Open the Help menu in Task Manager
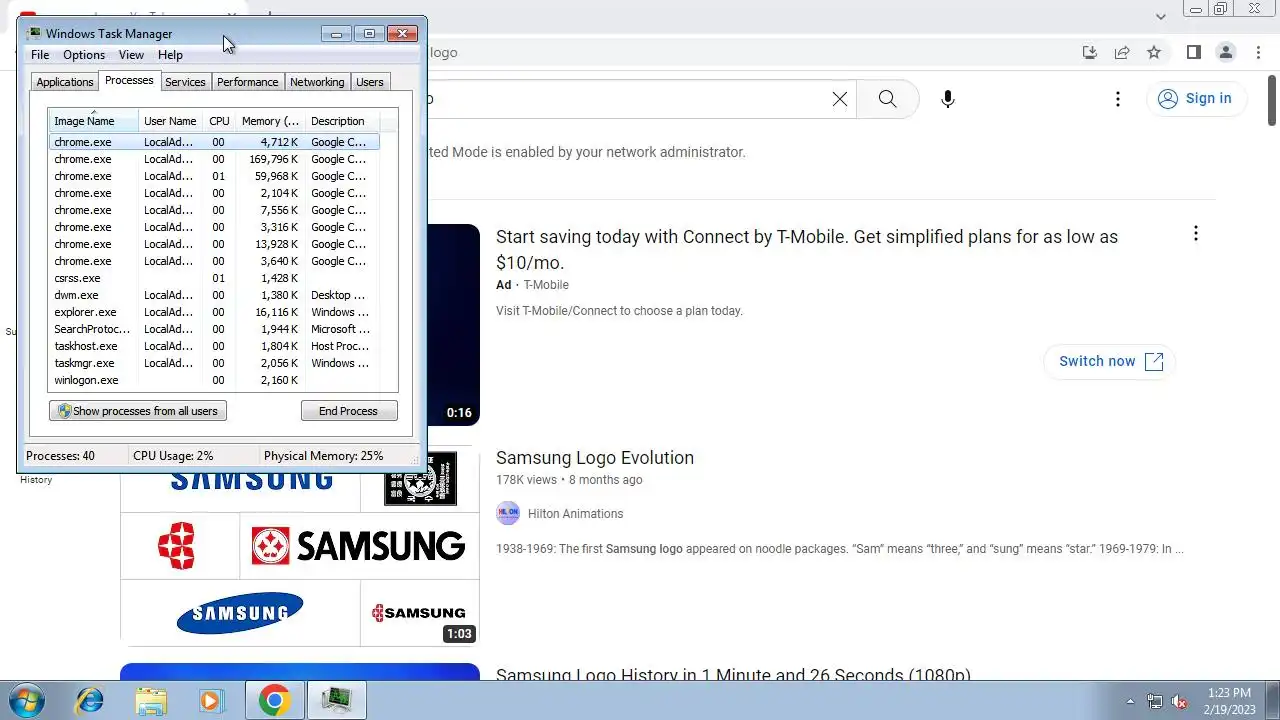 (170, 55)
